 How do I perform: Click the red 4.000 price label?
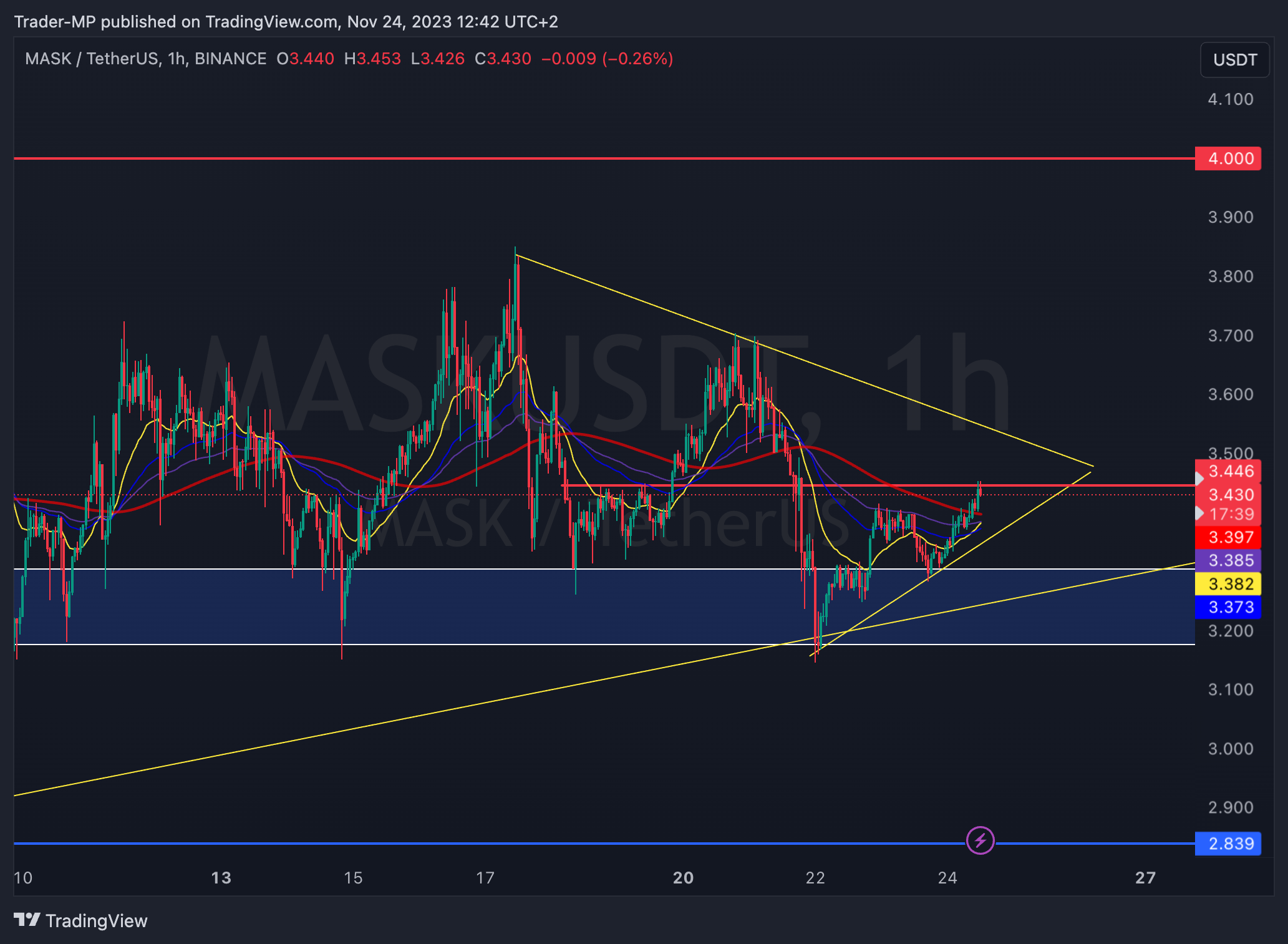[1227, 158]
